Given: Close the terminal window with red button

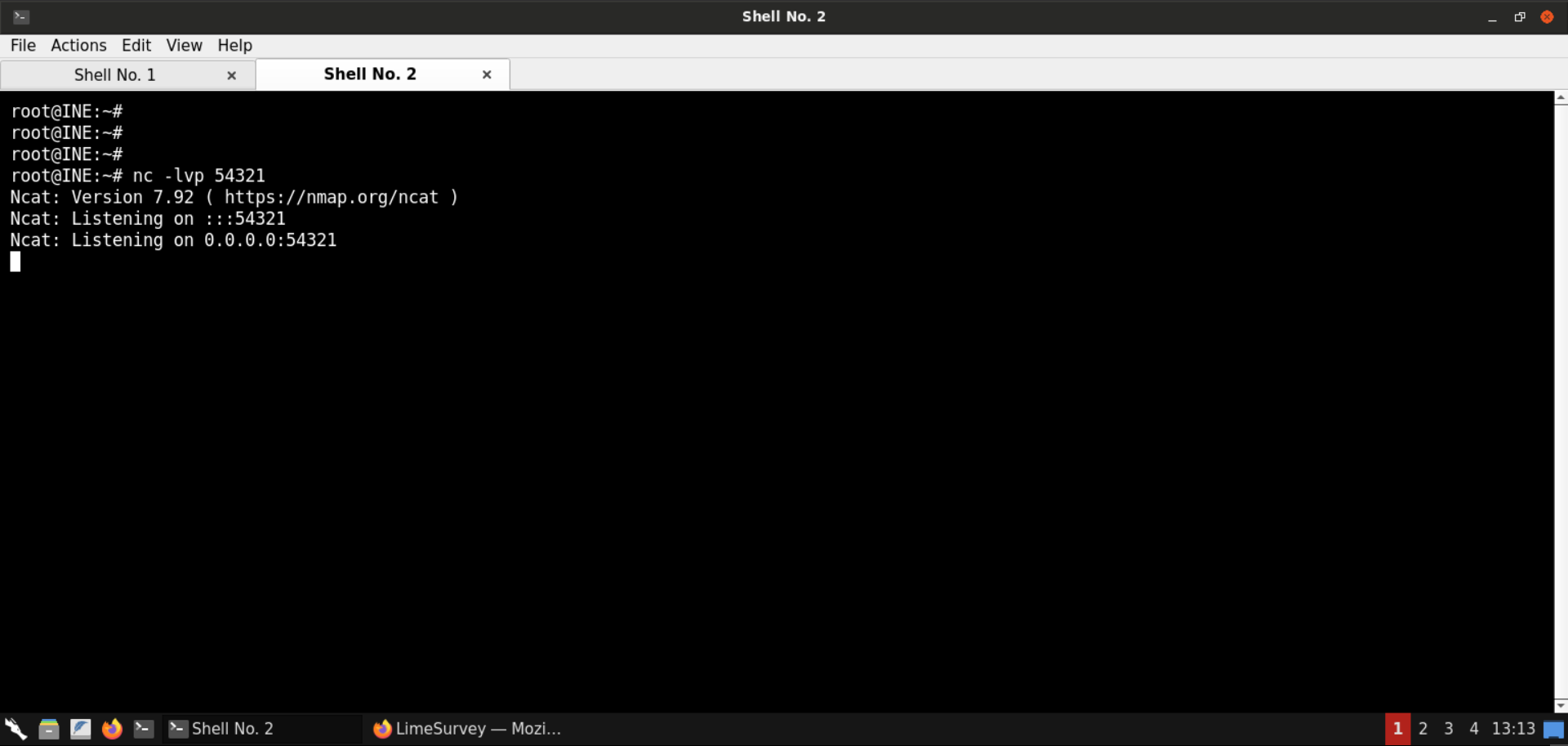Looking at the screenshot, I should [1547, 16].
